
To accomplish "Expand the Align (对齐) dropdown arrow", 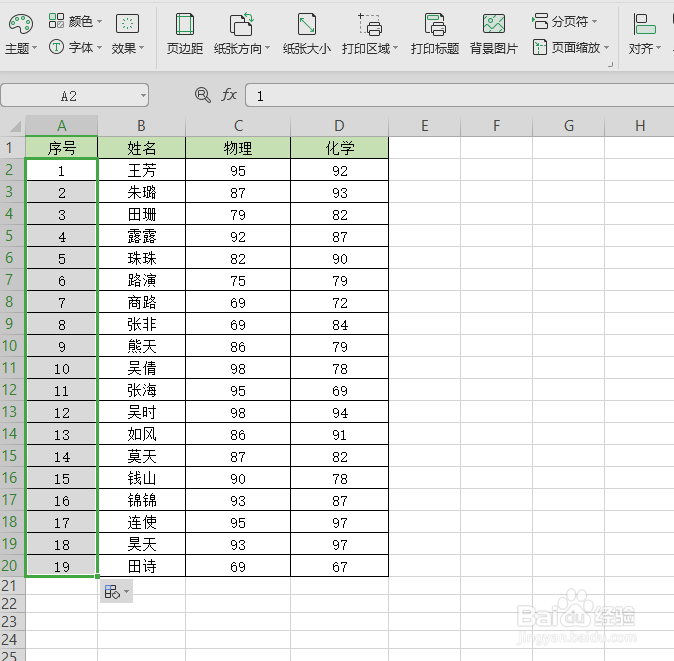I will [659, 48].
